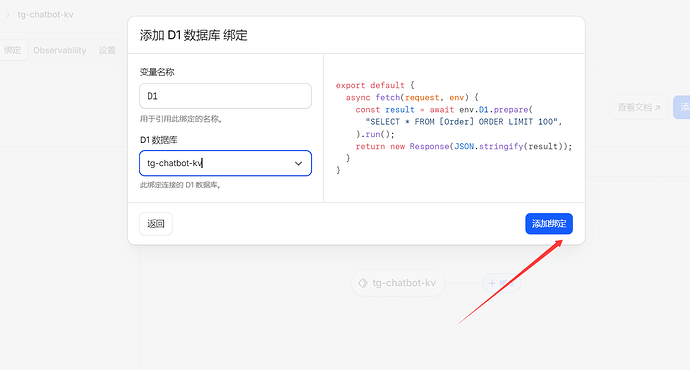Click the code line 'async fetch(request, env) {'
Viewport: 690px width, 370px height.
click(x=412, y=97)
